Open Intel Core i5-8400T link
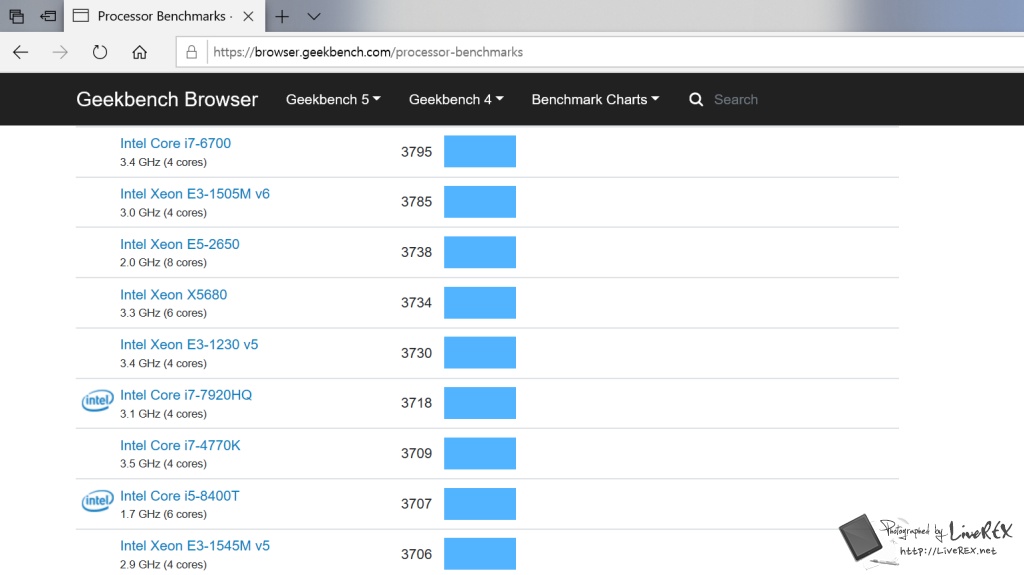Viewport: 1024px width, 575px height. point(180,495)
